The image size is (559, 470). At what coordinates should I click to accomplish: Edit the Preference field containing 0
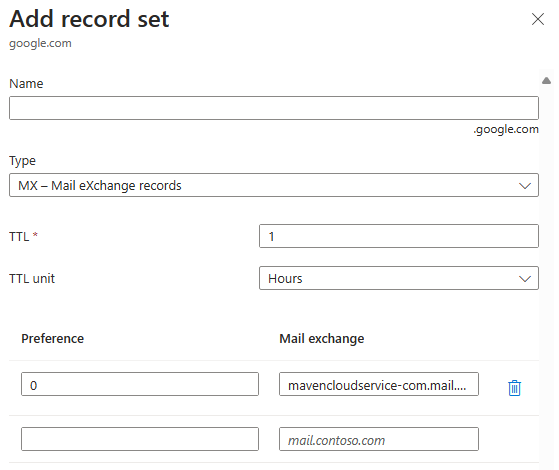point(140,384)
